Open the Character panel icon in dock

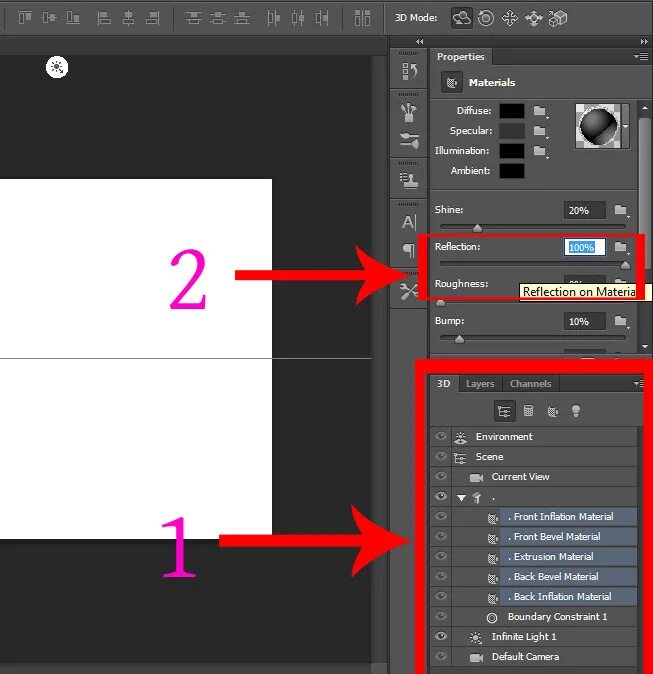(409, 222)
